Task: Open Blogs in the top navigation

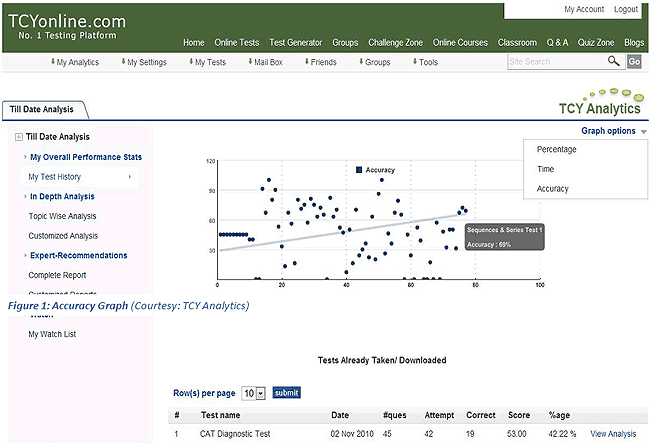Action: click(x=634, y=43)
